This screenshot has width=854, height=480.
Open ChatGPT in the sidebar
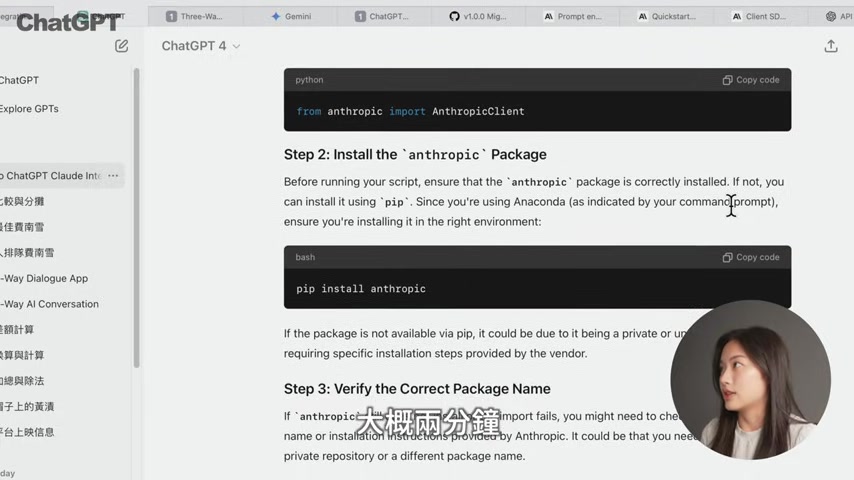click(19, 80)
